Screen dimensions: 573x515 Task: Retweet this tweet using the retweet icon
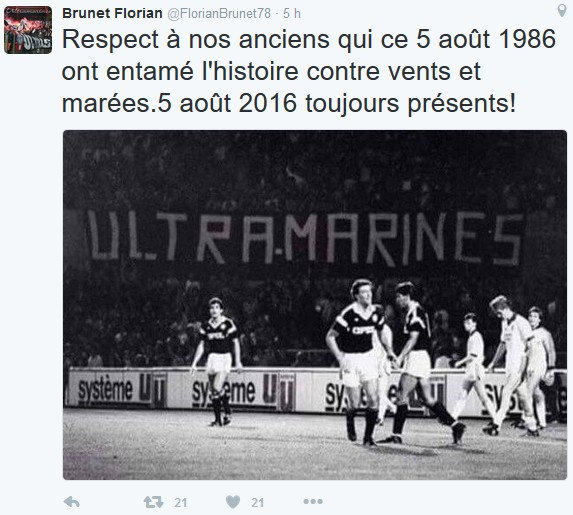tap(153, 502)
